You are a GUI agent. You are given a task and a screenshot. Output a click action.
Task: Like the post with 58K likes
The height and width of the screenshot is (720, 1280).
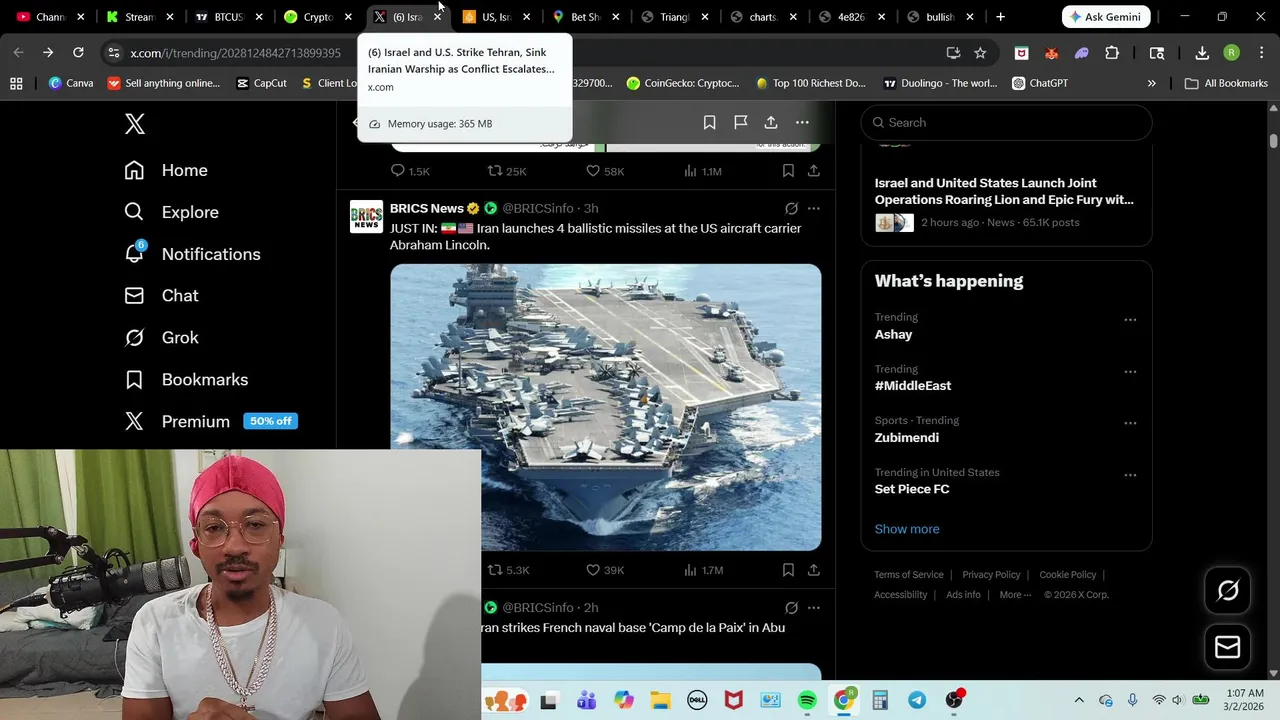click(x=604, y=171)
